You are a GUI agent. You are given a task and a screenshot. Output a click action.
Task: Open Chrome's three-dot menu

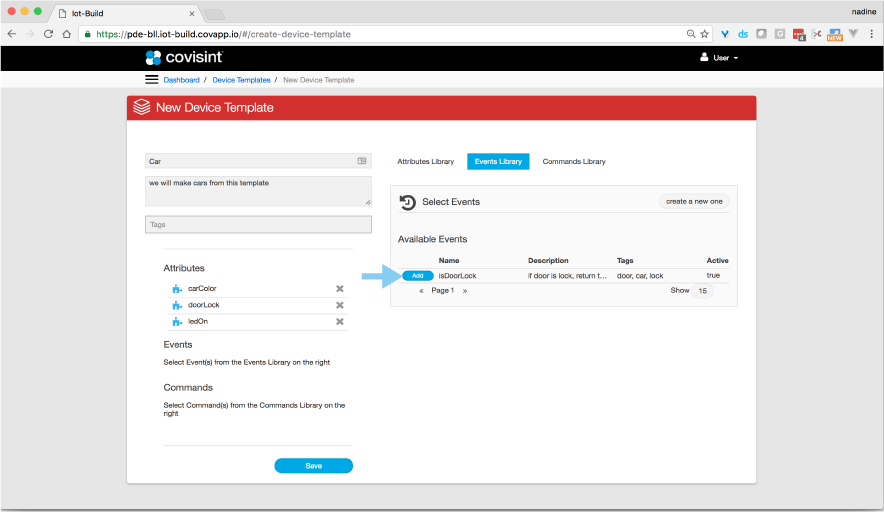(871, 33)
